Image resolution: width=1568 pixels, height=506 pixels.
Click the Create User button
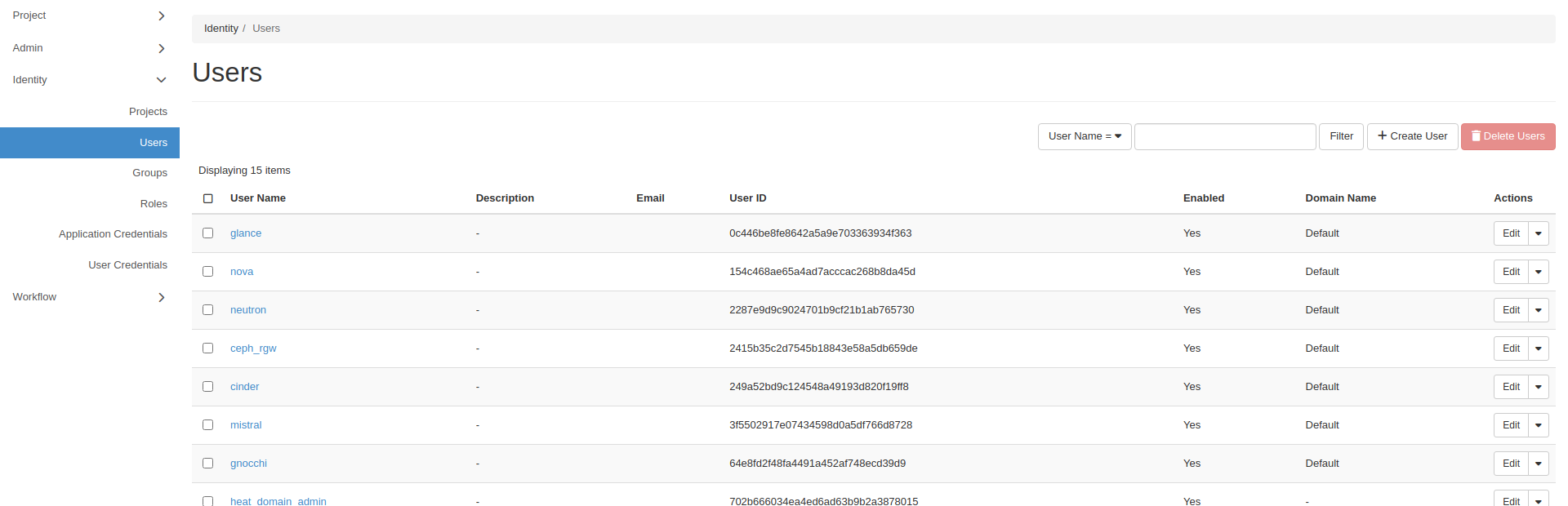[1412, 136]
